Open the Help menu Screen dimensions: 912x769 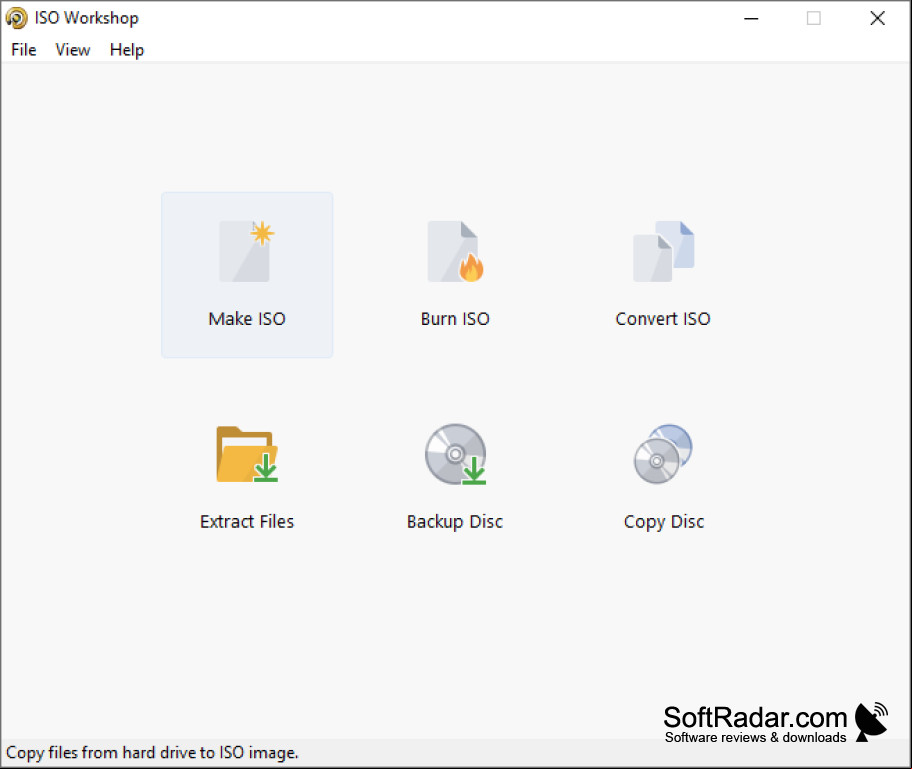pyautogui.click(x=127, y=50)
